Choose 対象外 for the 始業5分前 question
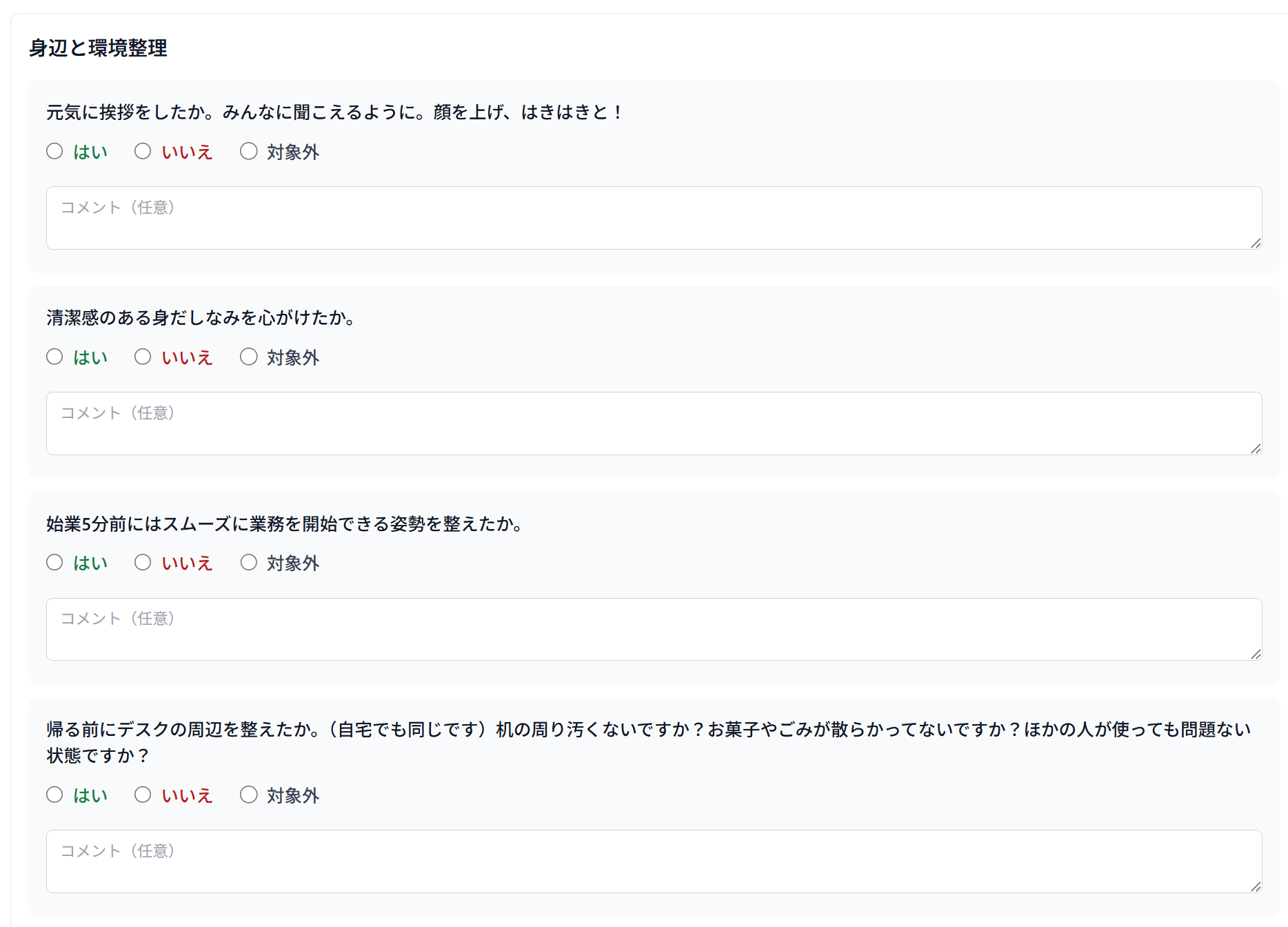Image resolution: width=1288 pixels, height=927 pixels. tap(249, 562)
